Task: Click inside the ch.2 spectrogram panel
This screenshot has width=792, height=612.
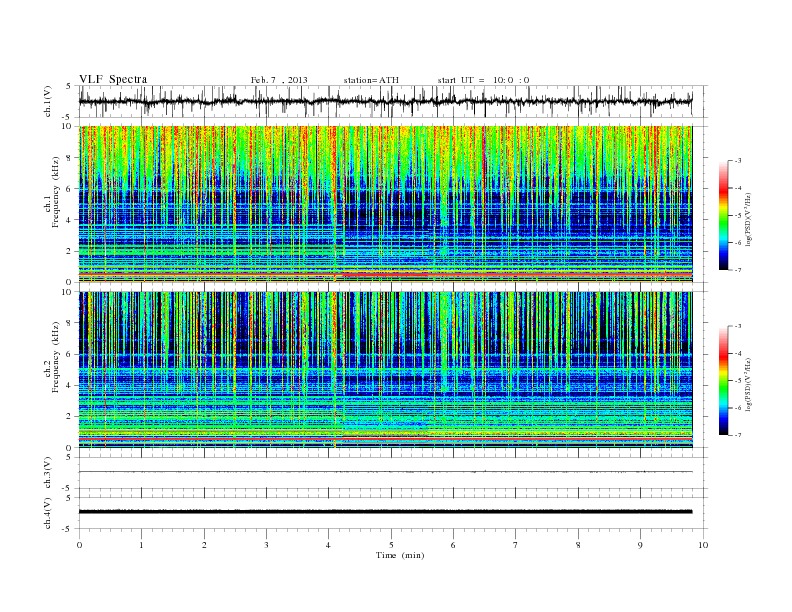Action: pyautogui.click(x=386, y=370)
